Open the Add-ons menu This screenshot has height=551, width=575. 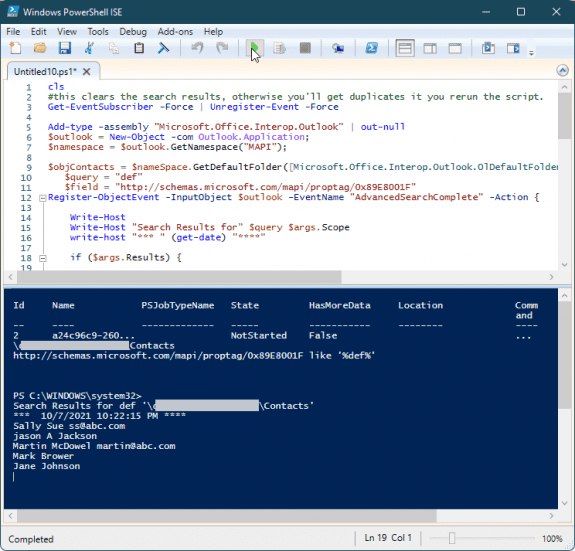coord(175,32)
